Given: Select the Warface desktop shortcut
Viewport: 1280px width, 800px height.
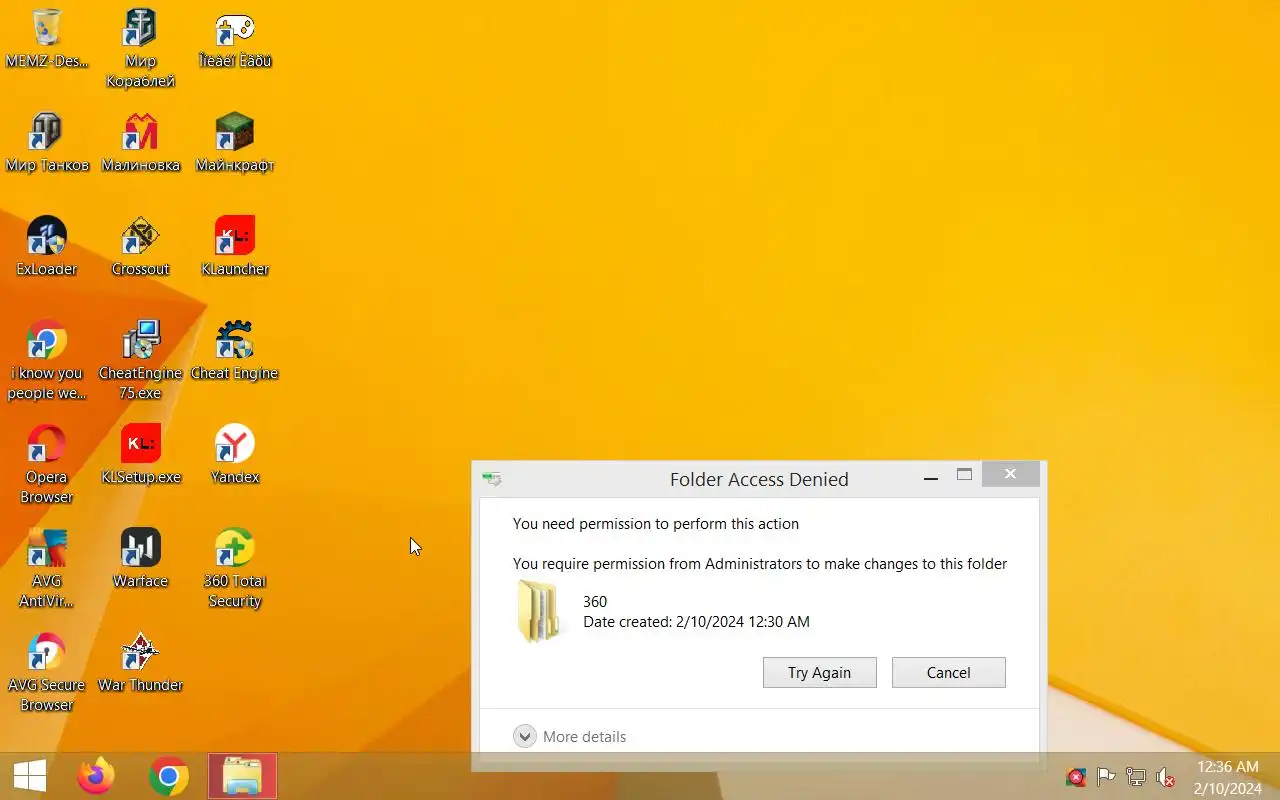Looking at the screenshot, I should tap(140, 559).
